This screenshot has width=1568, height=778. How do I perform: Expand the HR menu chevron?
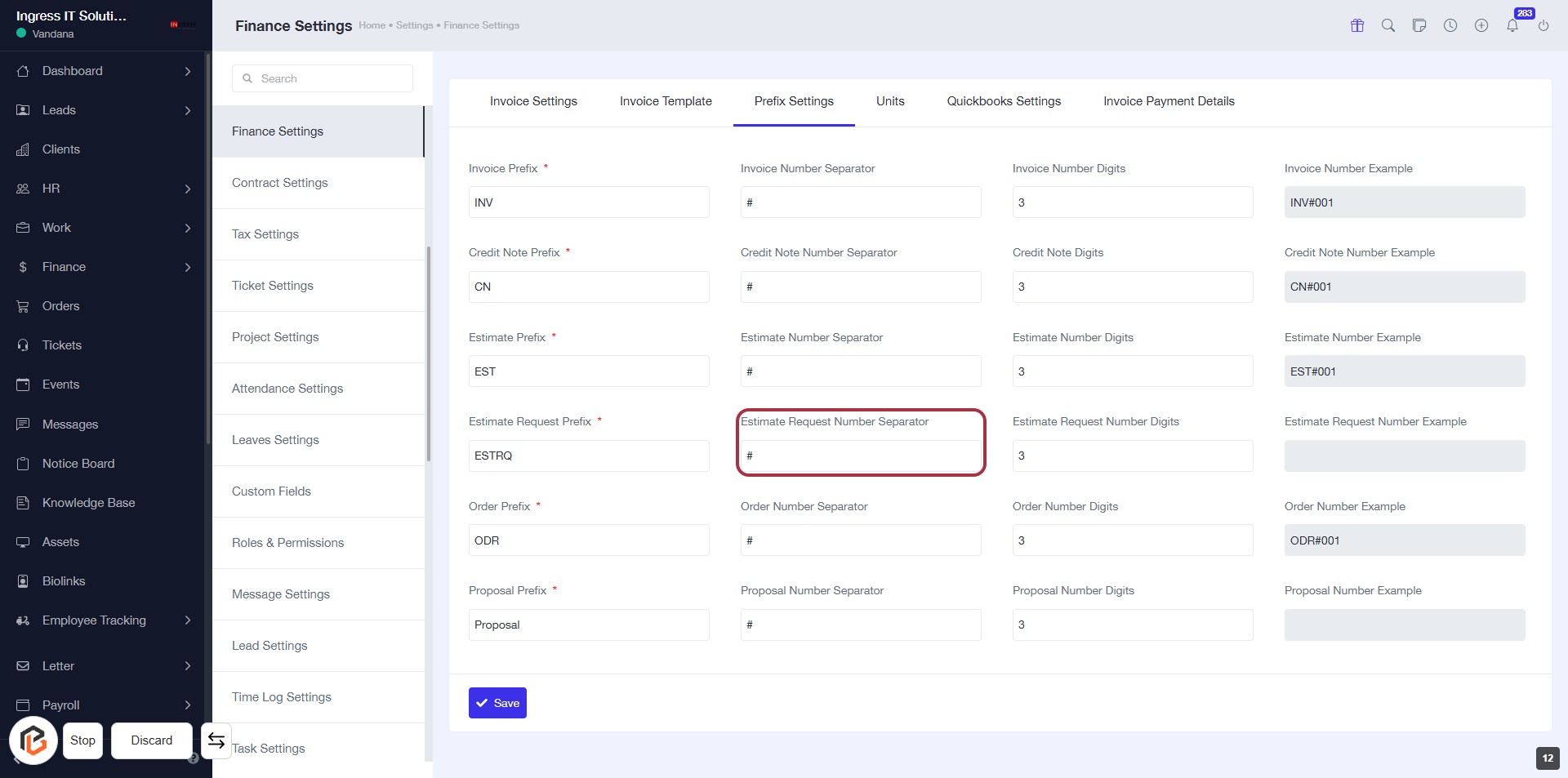188,189
